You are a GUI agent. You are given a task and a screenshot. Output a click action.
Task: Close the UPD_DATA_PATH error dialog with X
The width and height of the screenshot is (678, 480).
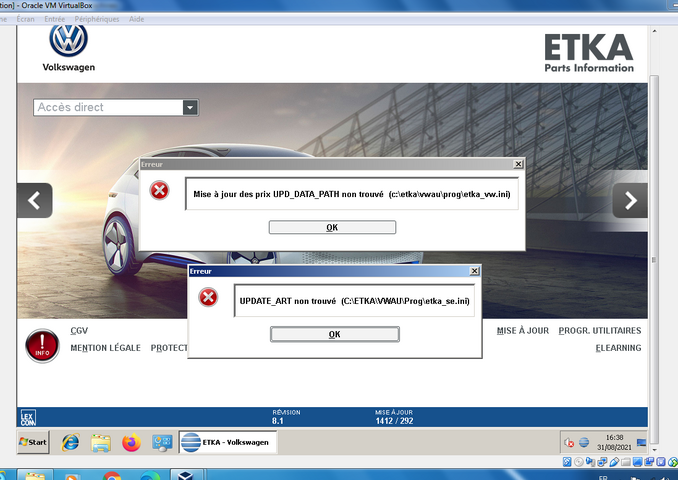[x=518, y=164]
